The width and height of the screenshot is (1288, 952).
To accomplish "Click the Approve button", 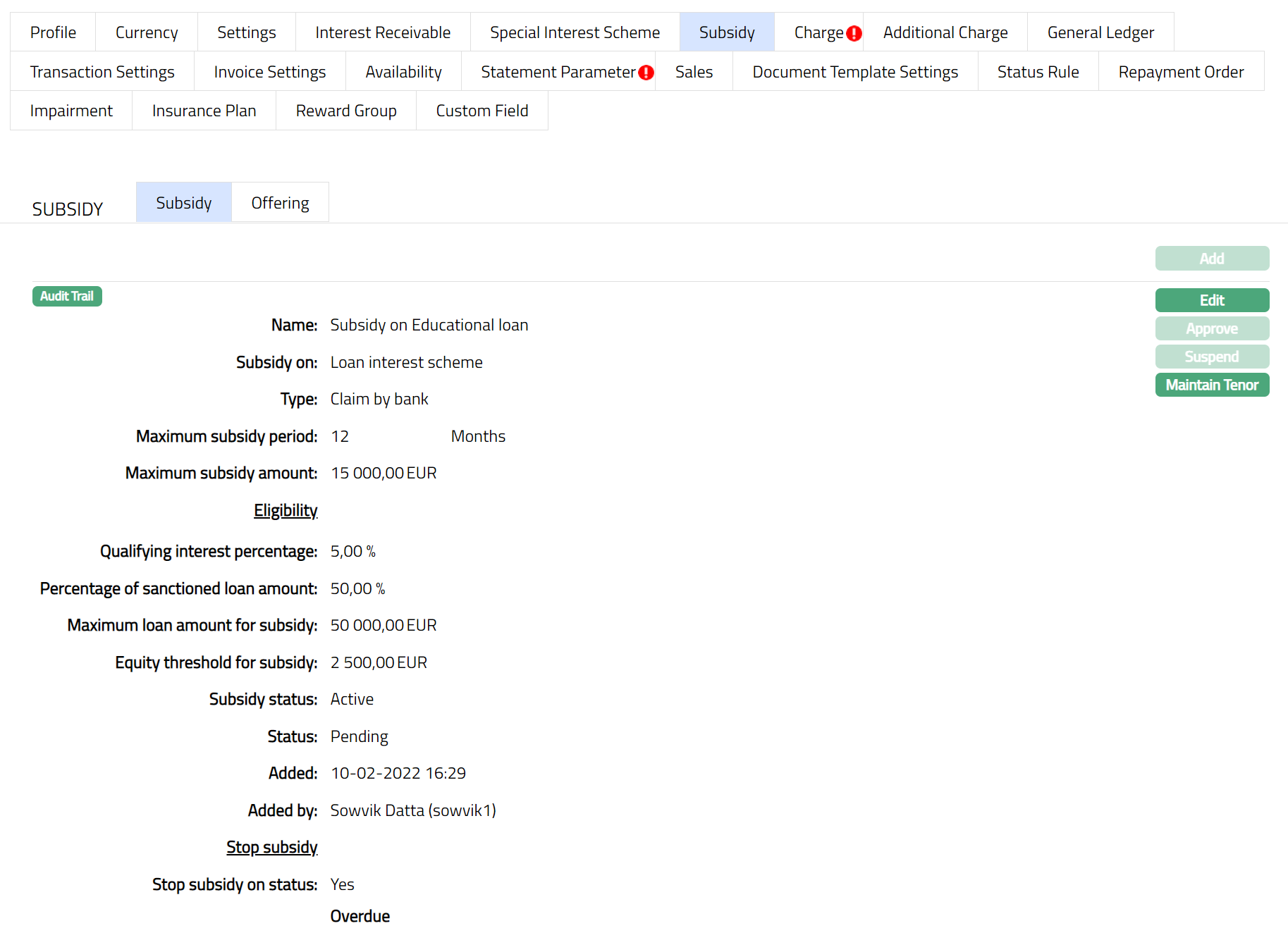I will [1211, 328].
